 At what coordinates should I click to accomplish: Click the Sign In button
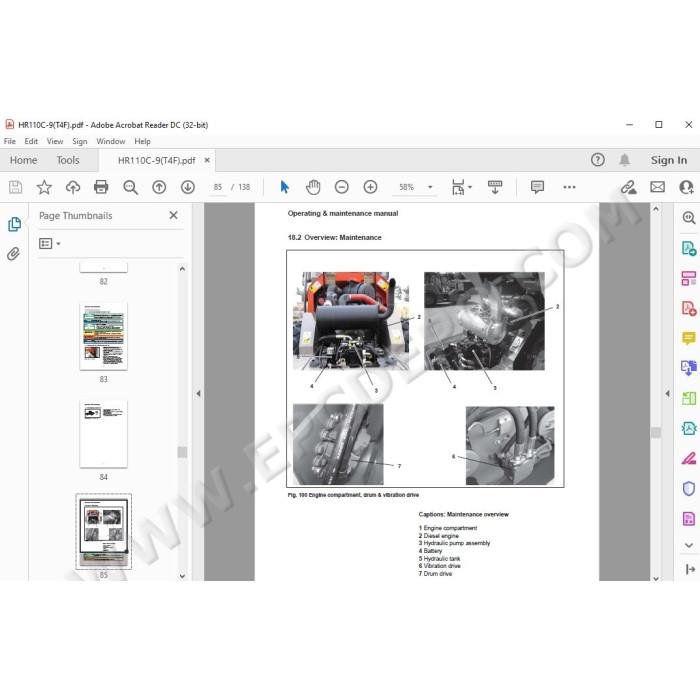tap(668, 160)
